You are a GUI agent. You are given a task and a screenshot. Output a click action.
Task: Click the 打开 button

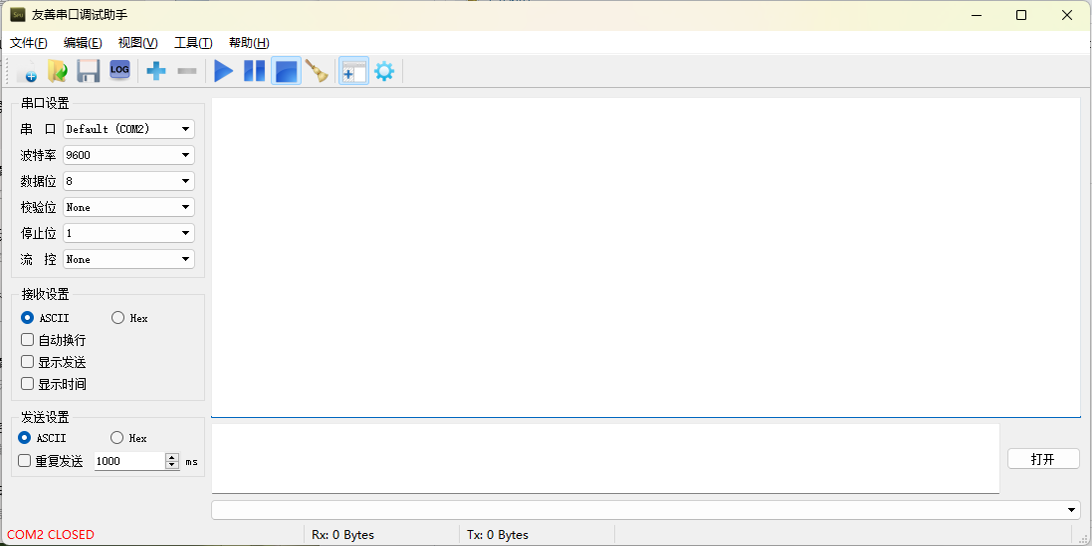point(1043,459)
